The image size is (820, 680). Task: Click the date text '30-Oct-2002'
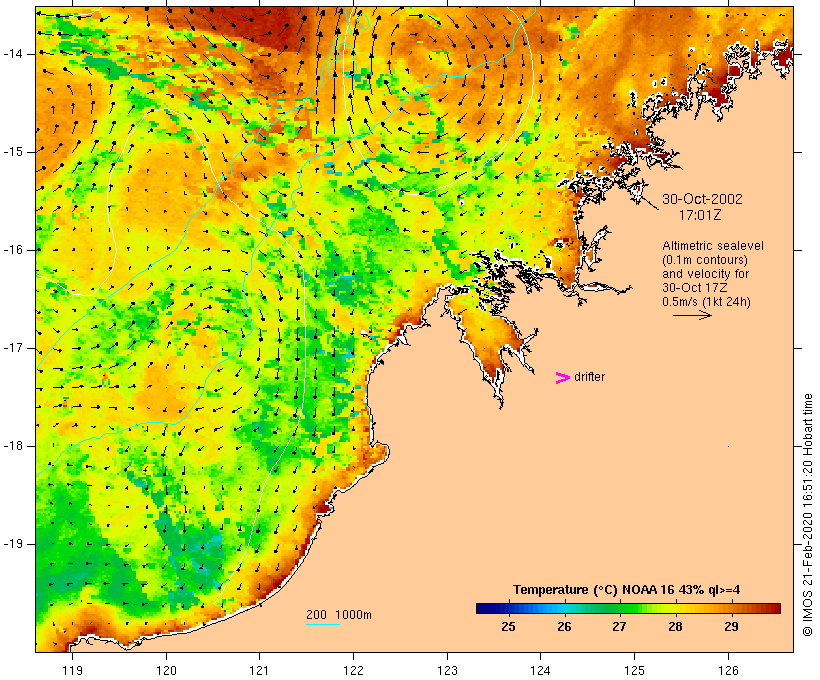tap(702, 199)
